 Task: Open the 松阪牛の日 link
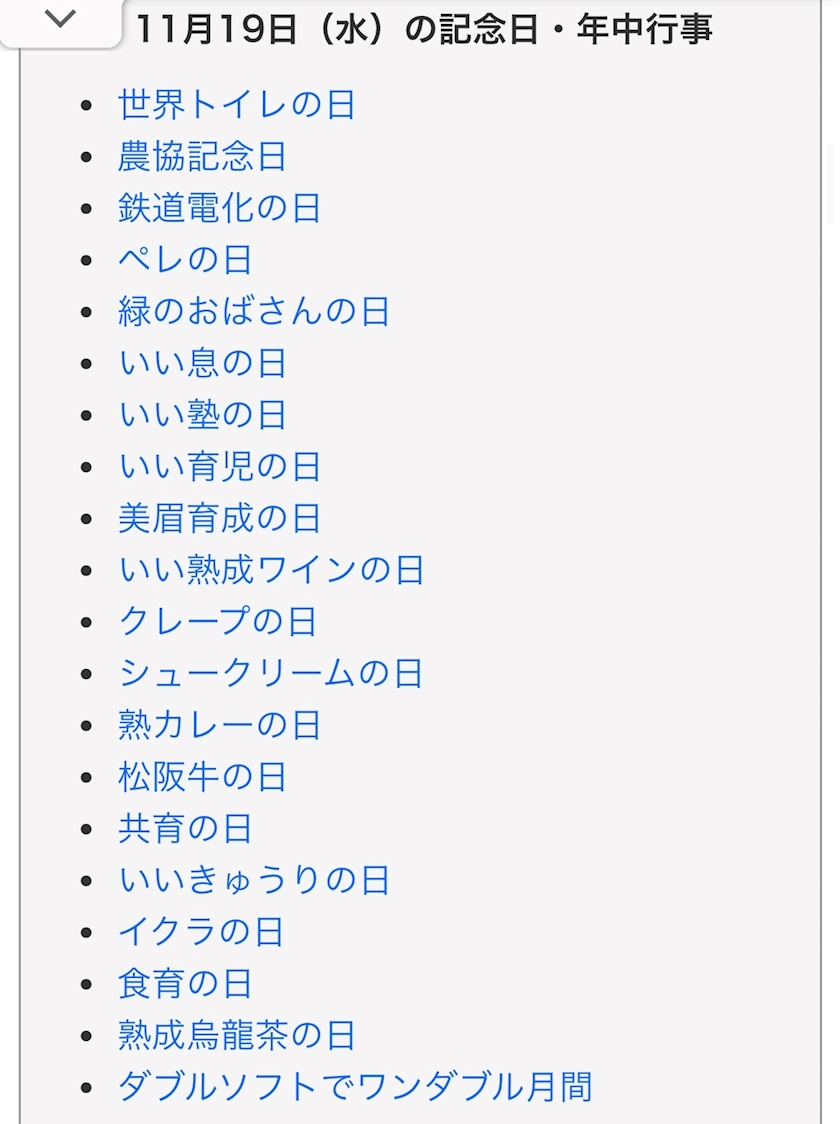tap(202, 777)
